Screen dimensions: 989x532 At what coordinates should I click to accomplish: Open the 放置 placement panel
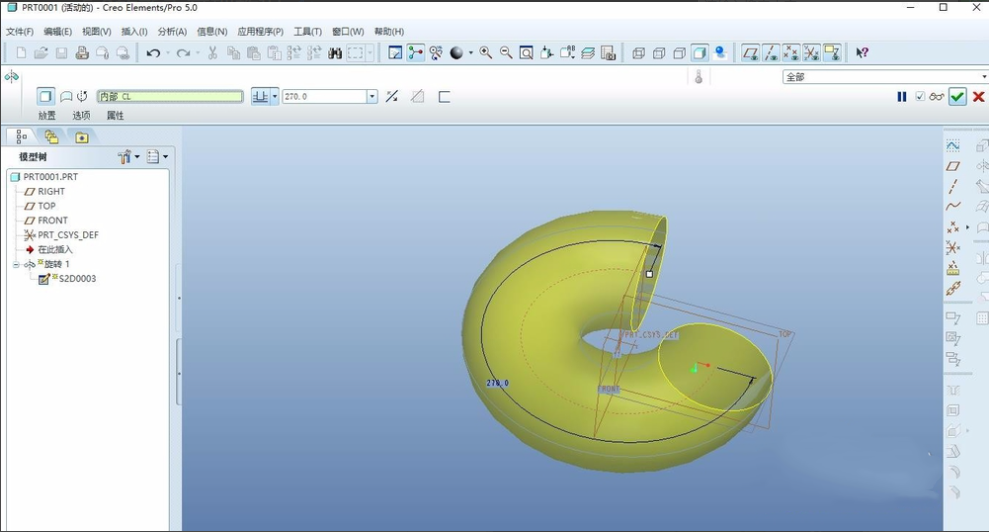47,116
